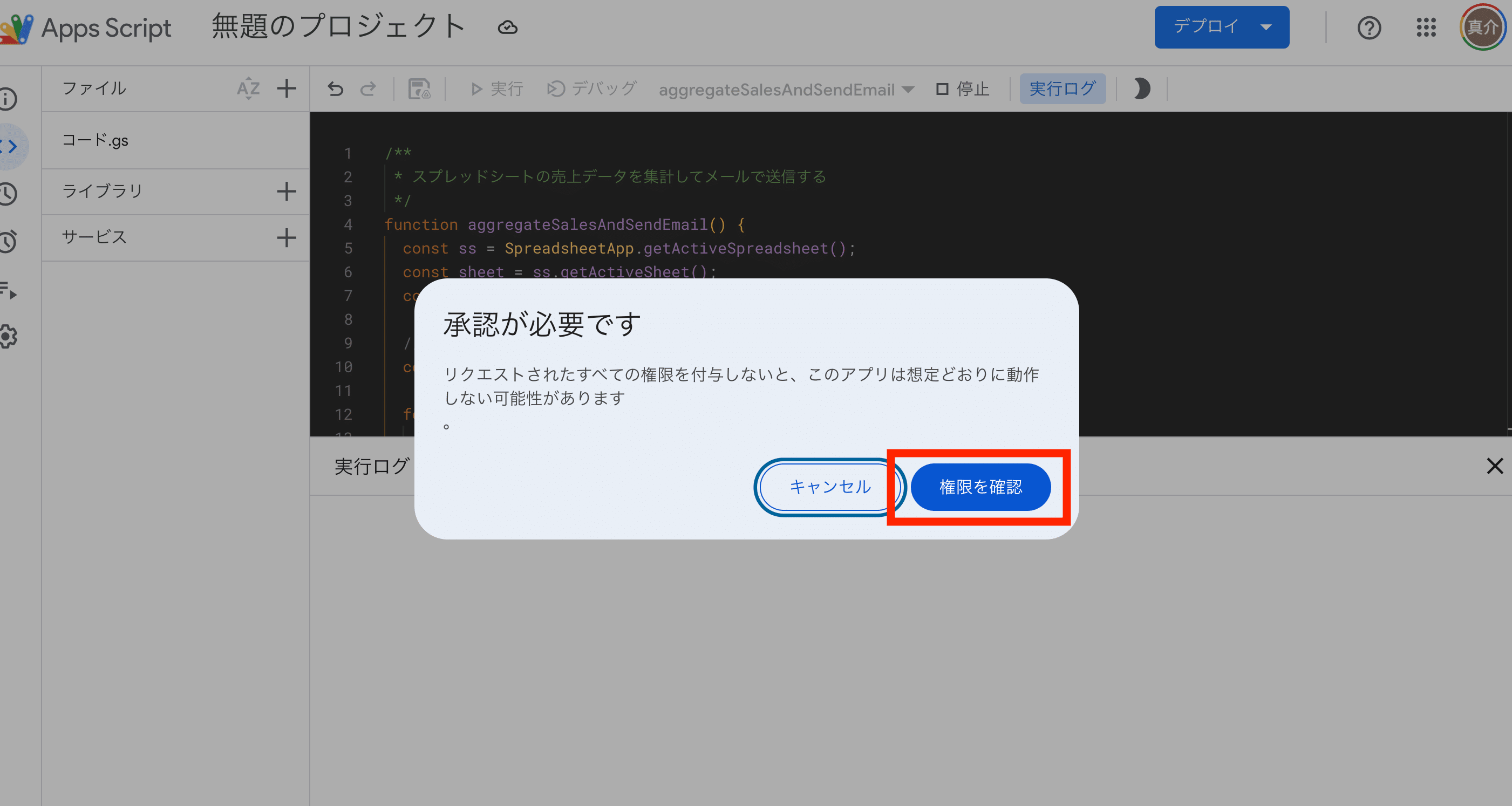Click the undo arrow icon
The image size is (1512, 806).
335,89
